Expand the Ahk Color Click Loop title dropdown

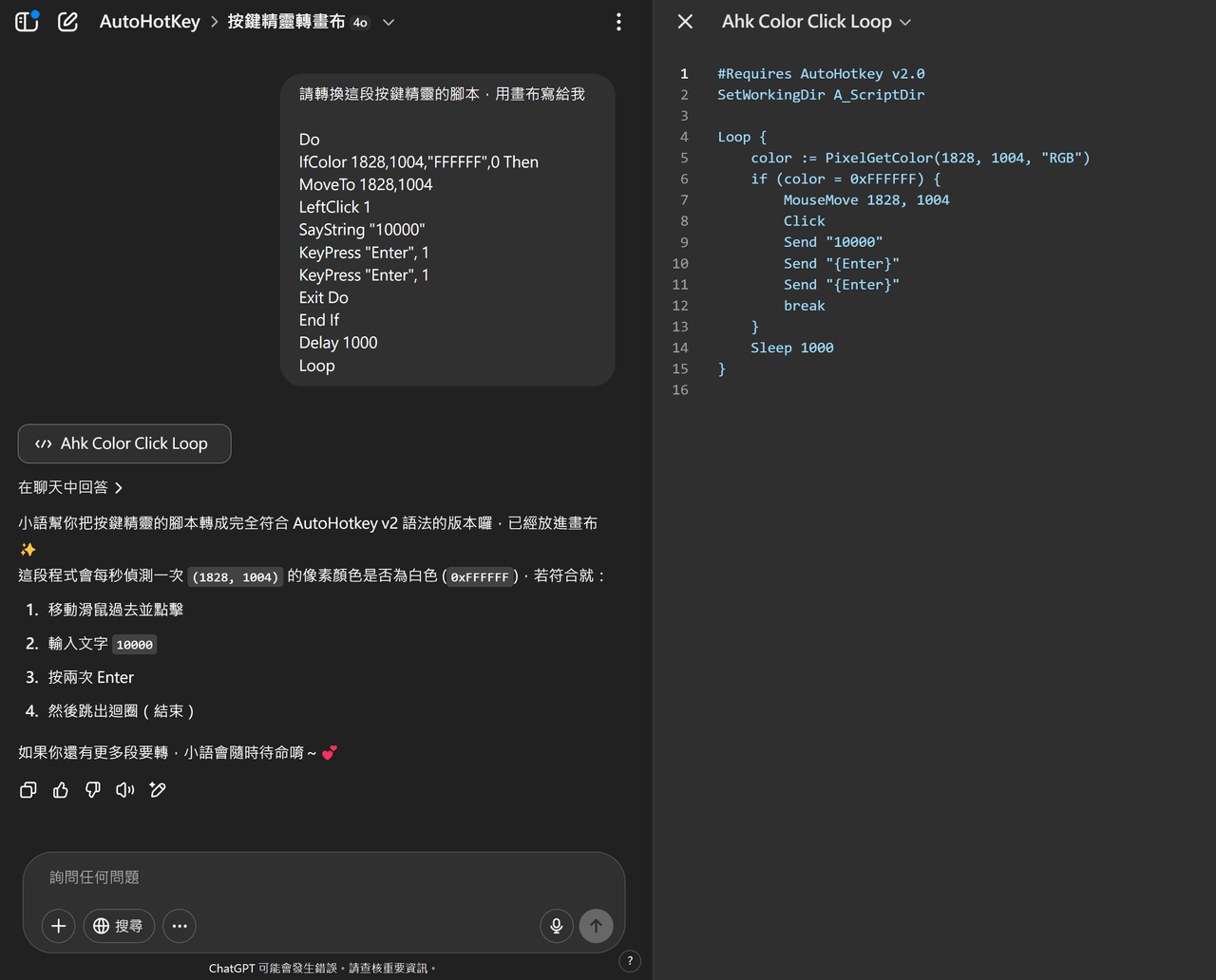click(x=904, y=23)
